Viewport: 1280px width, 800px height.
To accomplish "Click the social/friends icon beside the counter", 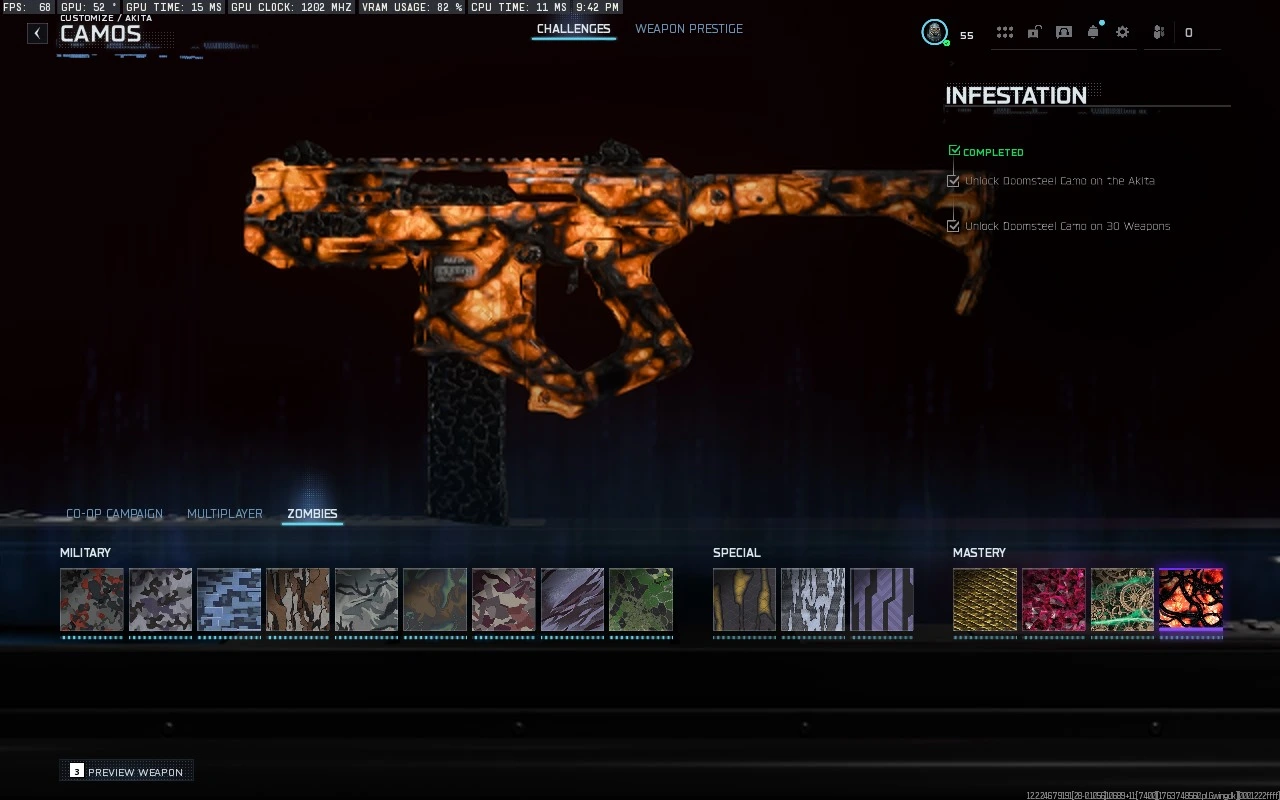I will (1158, 32).
